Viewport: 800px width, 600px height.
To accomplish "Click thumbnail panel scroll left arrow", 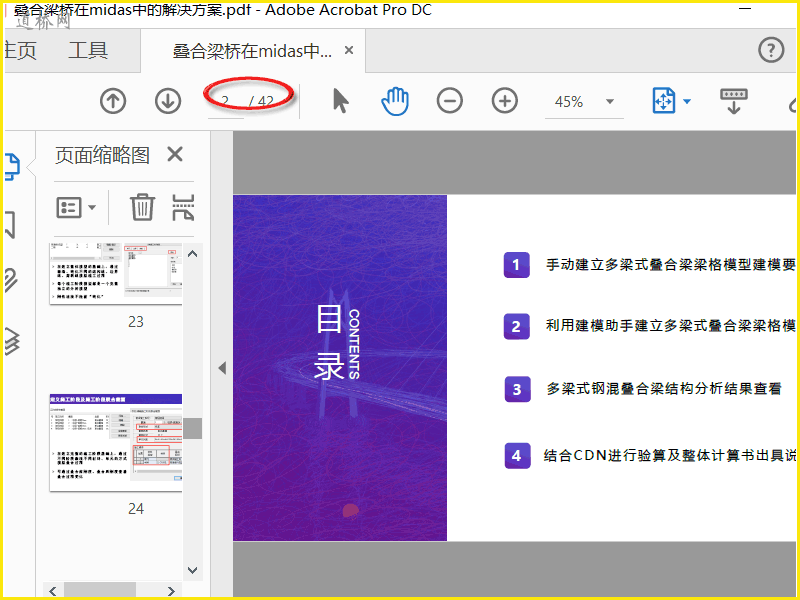I will (x=53, y=591).
